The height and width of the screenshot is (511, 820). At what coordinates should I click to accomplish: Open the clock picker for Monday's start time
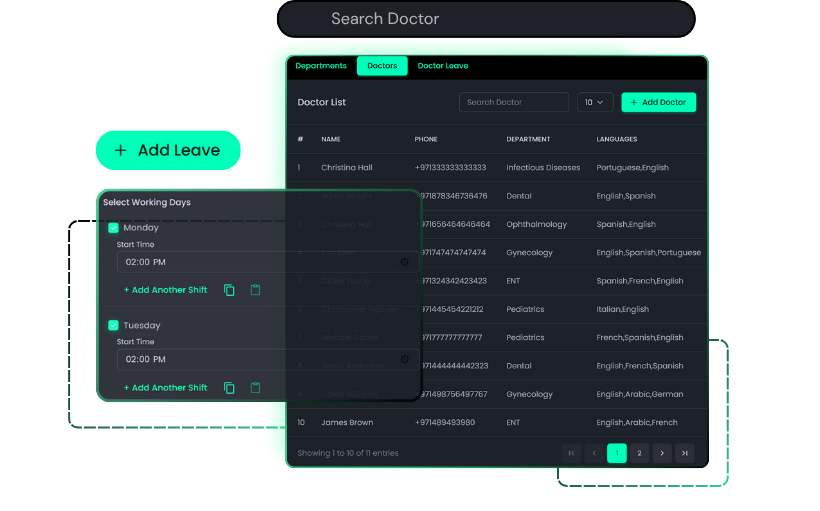coord(405,262)
